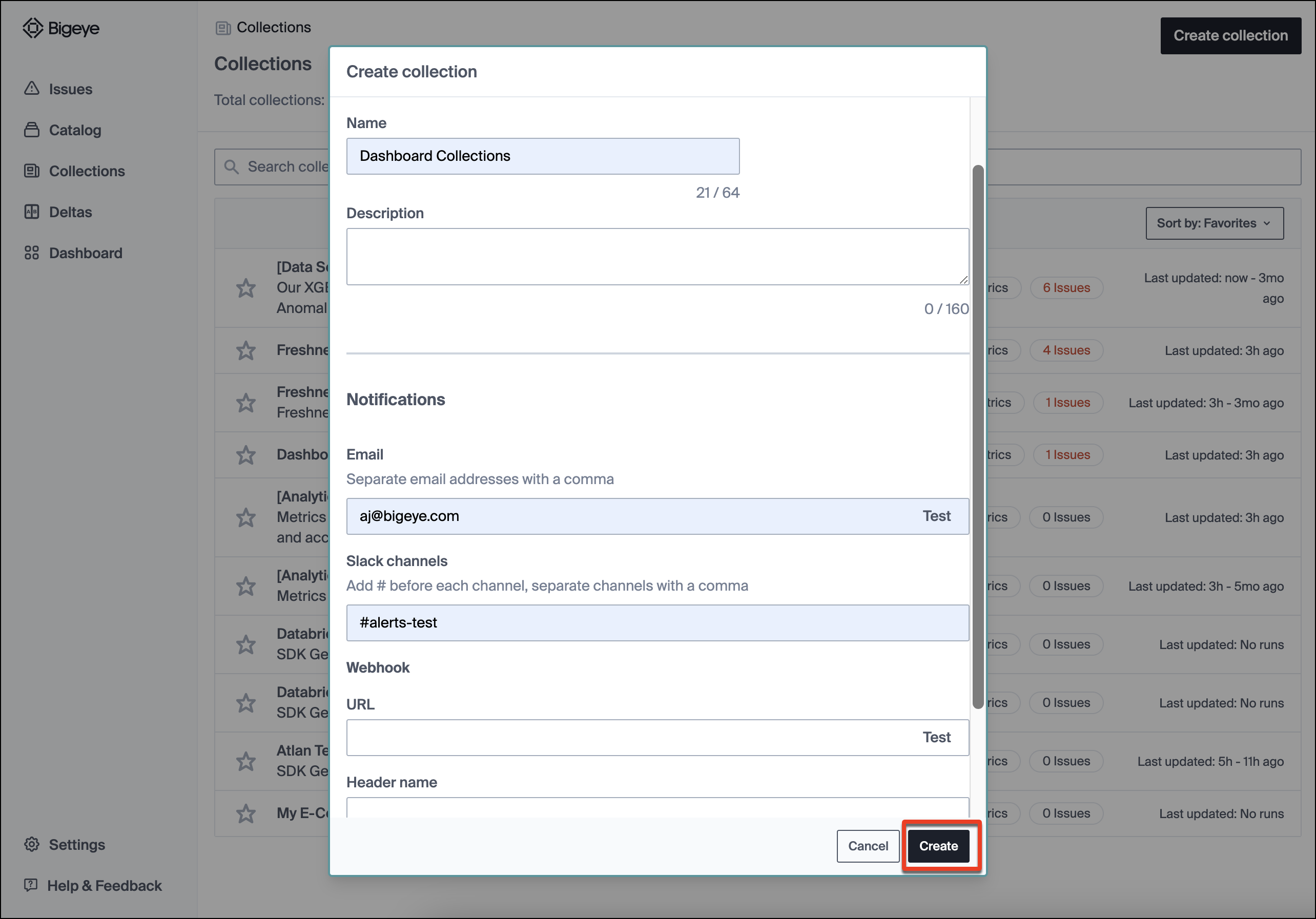Click the Collections breadcrumb icon

click(x=222, y=28)
